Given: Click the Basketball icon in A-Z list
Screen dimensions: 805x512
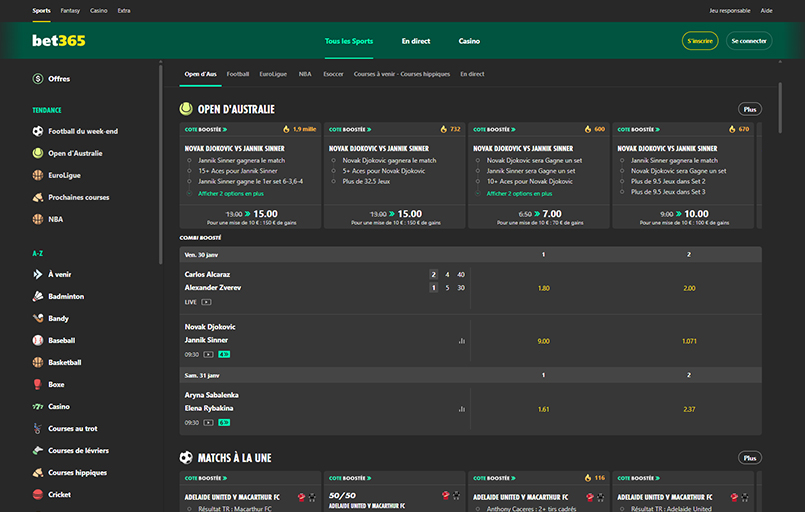Looking at the screenshot, I should (x=37, y=362).
